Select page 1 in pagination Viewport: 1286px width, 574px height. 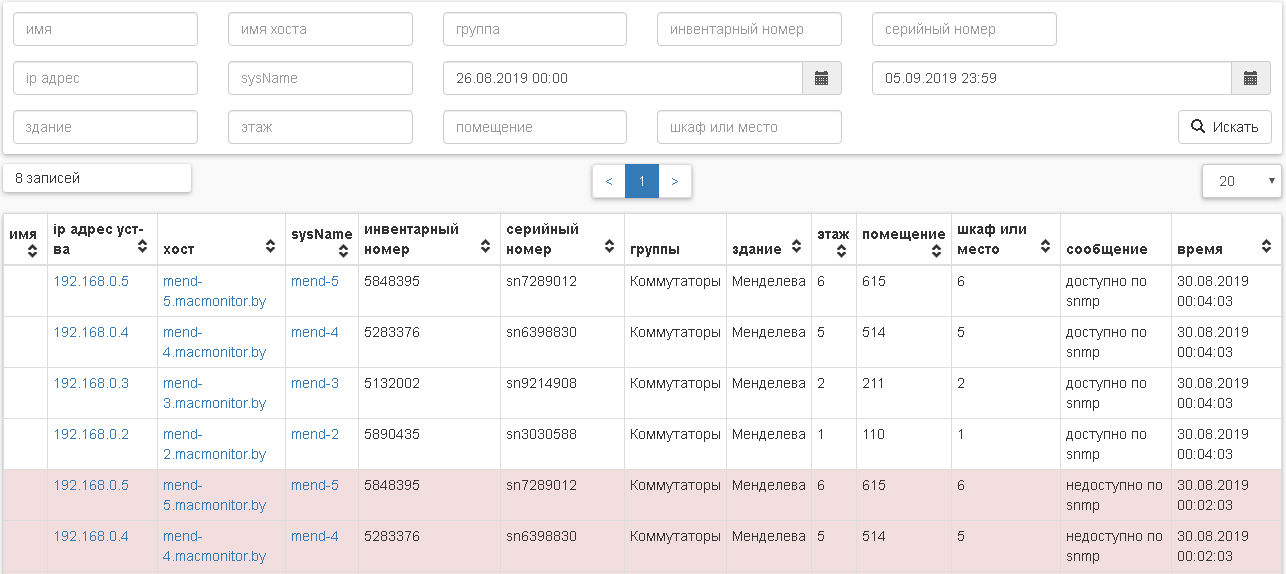click(x=642, y=181)
